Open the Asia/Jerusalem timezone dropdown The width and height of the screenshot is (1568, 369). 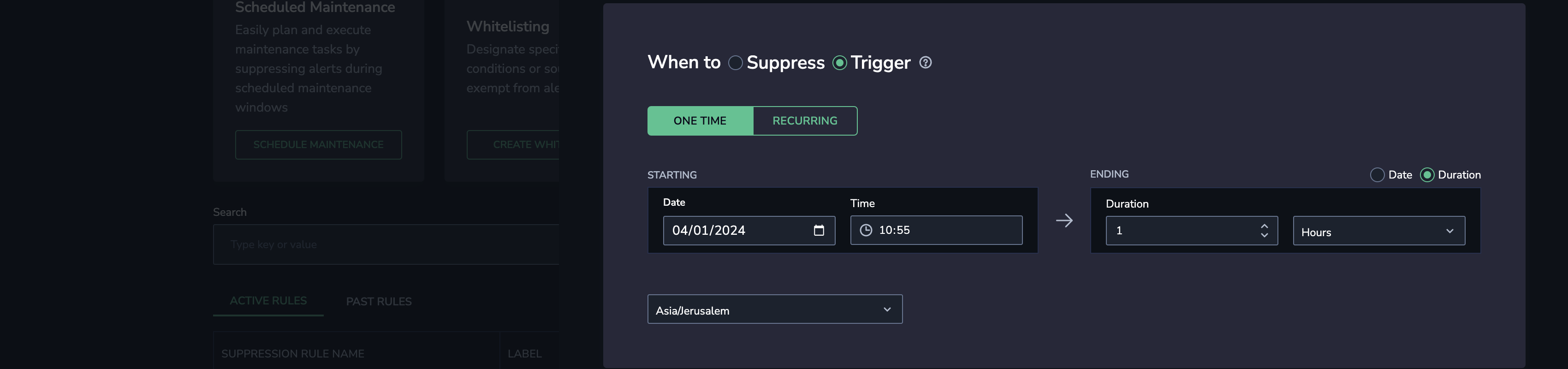774,309
